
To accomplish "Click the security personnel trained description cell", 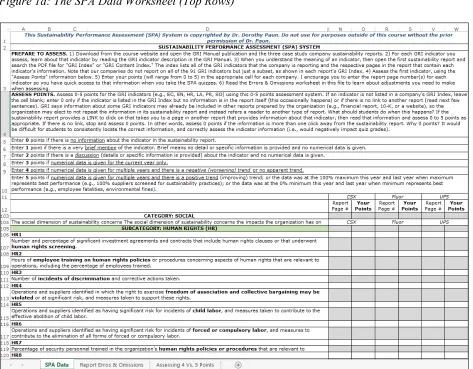I will tap(169, 349).
